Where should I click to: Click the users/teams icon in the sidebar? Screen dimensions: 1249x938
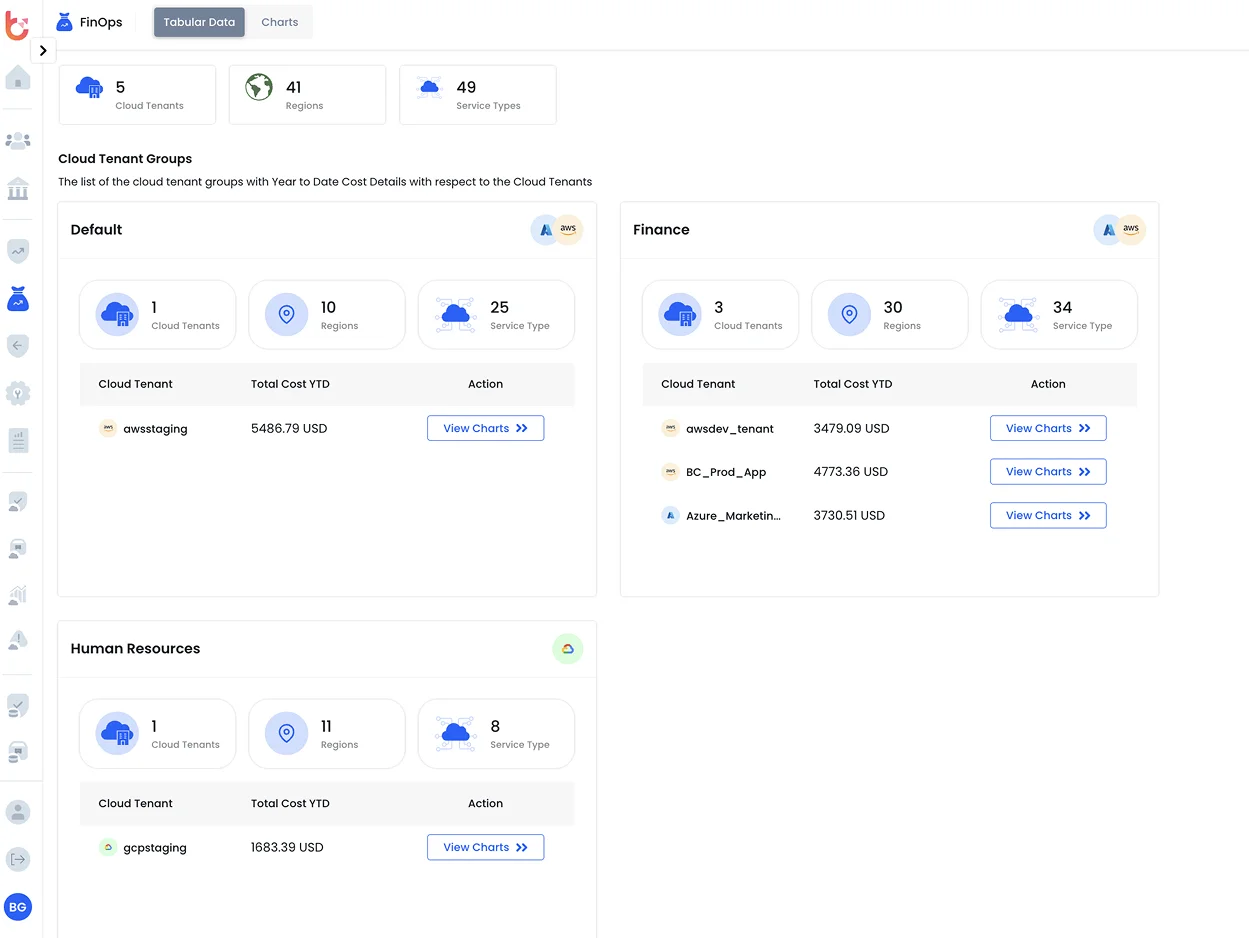[x=18, y=140]
